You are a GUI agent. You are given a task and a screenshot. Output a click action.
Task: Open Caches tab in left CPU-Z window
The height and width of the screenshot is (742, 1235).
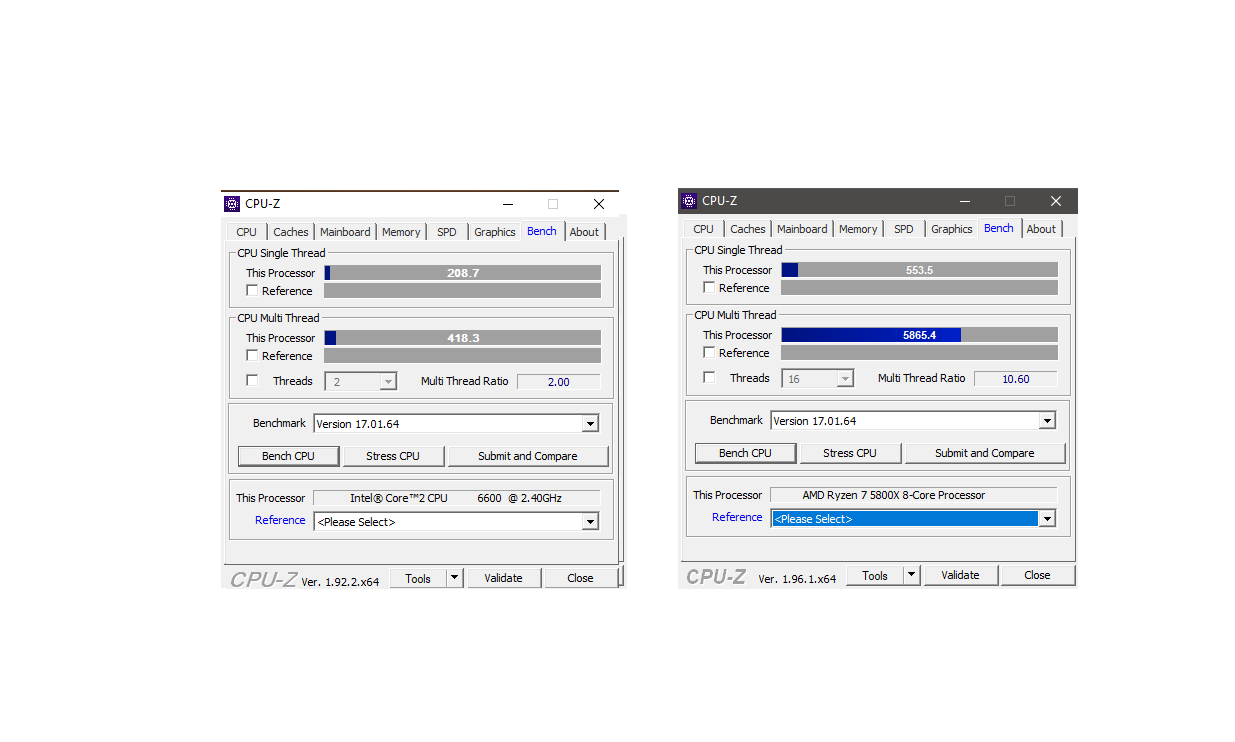[x=291, y=232]
